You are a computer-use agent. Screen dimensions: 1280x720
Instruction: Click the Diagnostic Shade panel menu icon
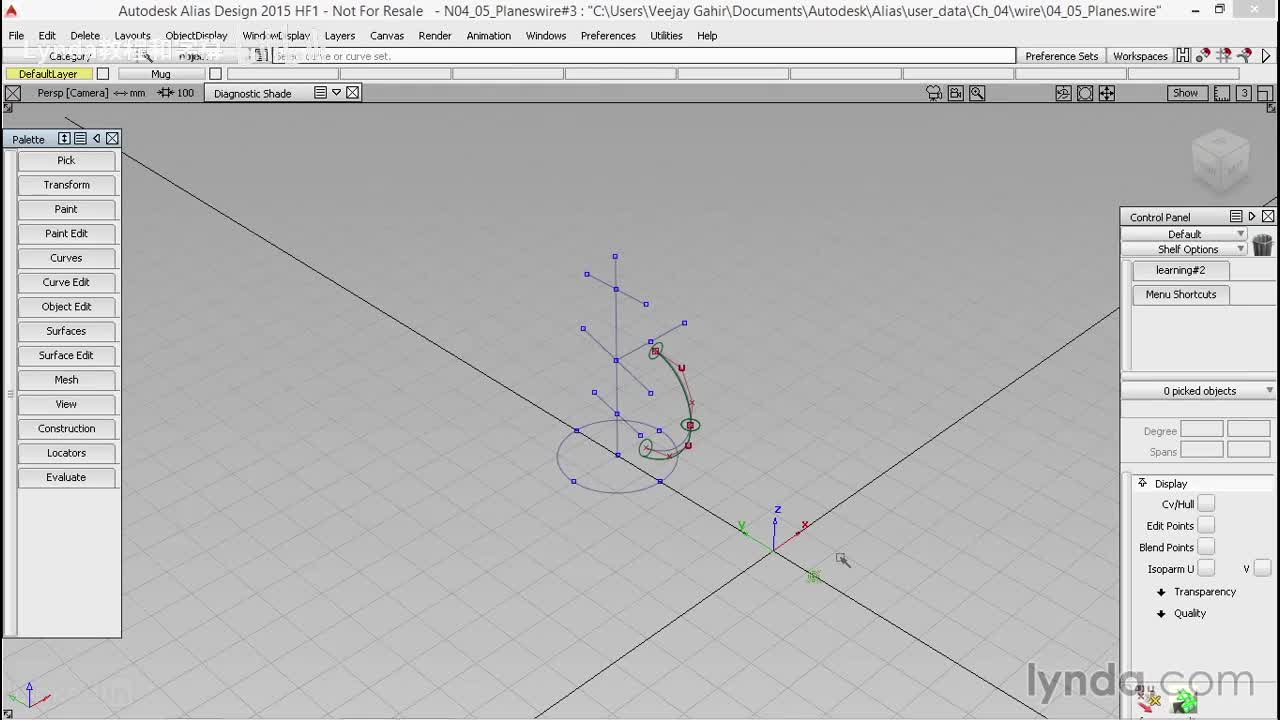320,93
